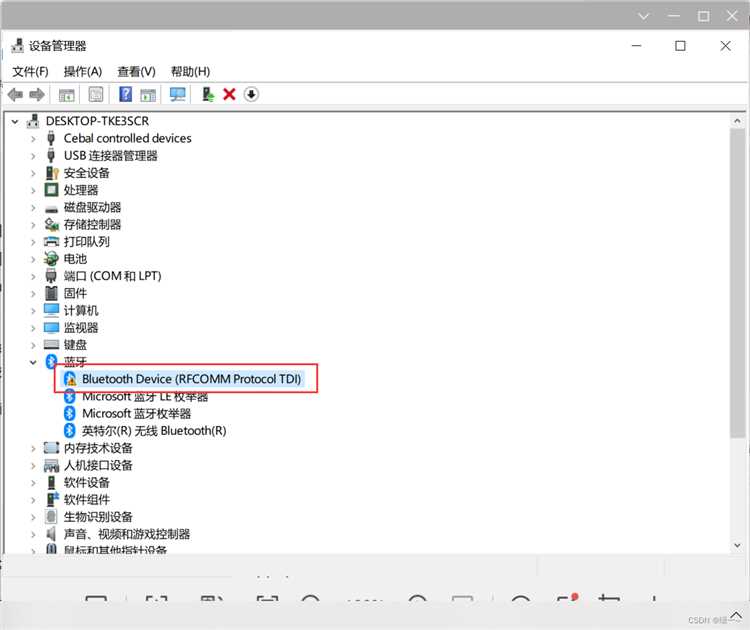Collapse the DESKTOP-TKE3SCR root node
Viewport: 750px width, 630px height.
15,122
